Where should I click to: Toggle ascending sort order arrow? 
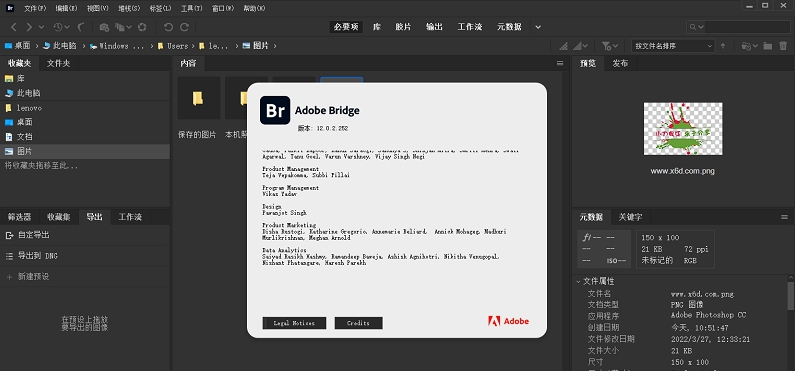(x=722, y=46)
